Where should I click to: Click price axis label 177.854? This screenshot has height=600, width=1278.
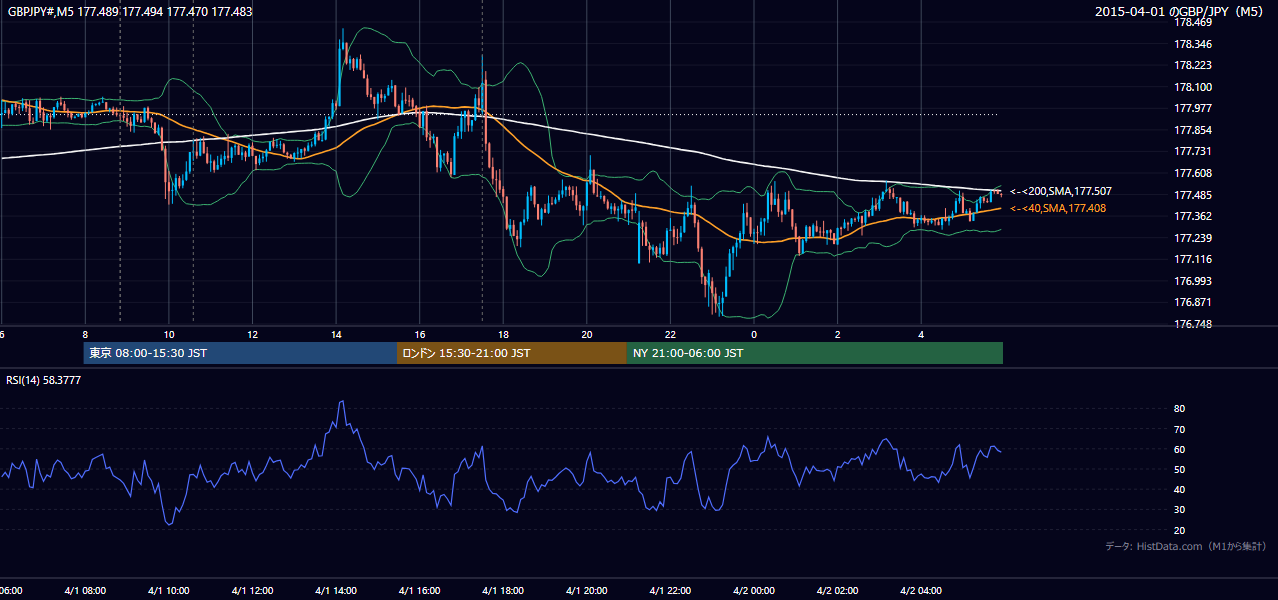[1192, 130]
